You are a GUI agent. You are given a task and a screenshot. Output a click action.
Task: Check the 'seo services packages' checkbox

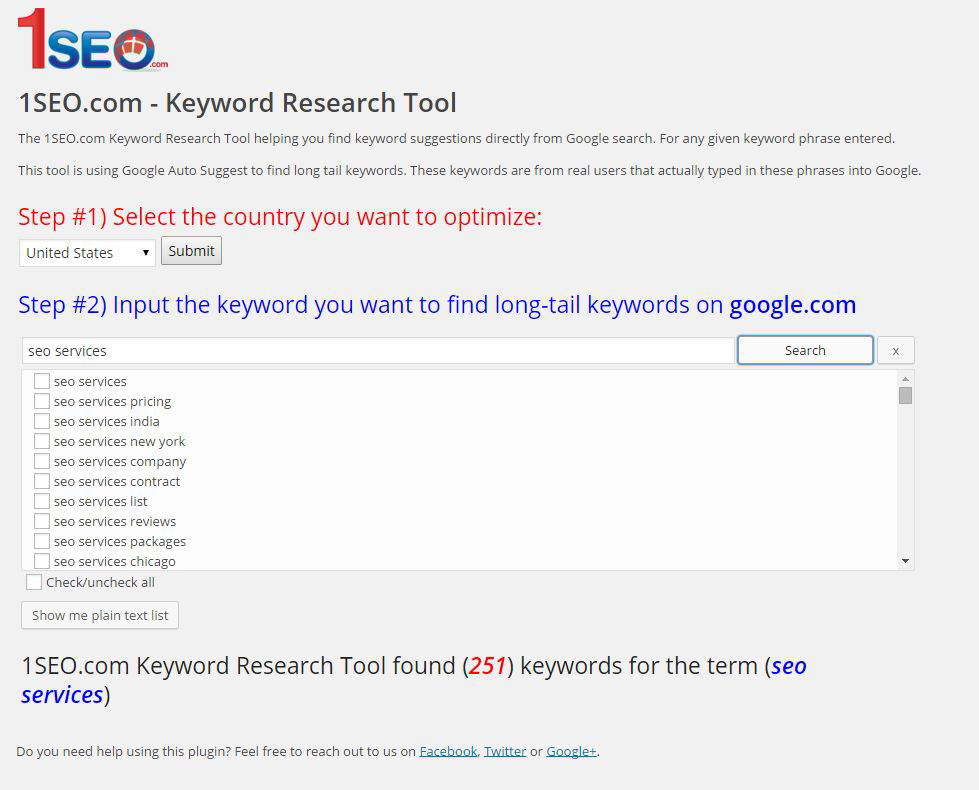click(42, 541)
